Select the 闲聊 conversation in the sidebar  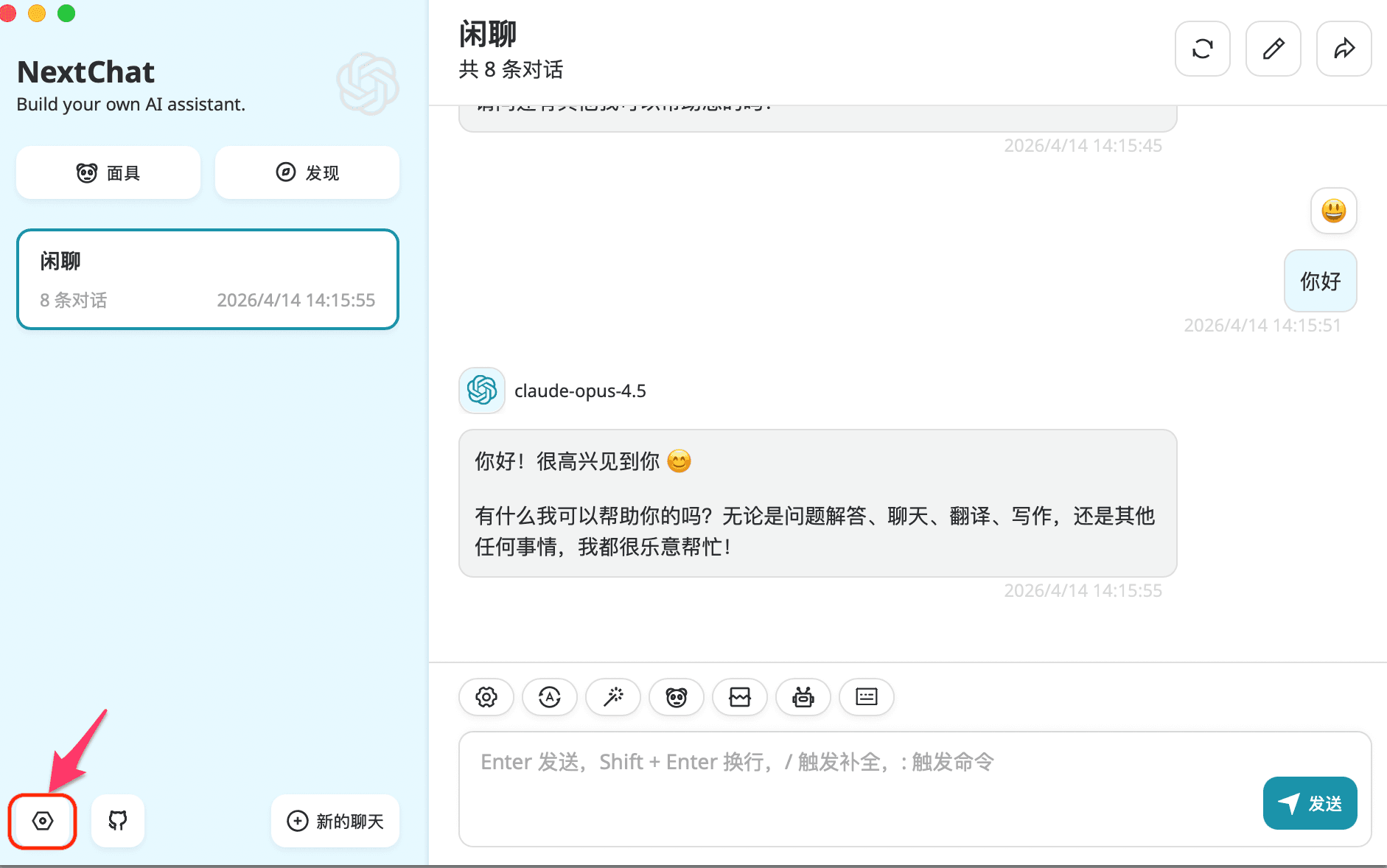click(x=207, y=279)
